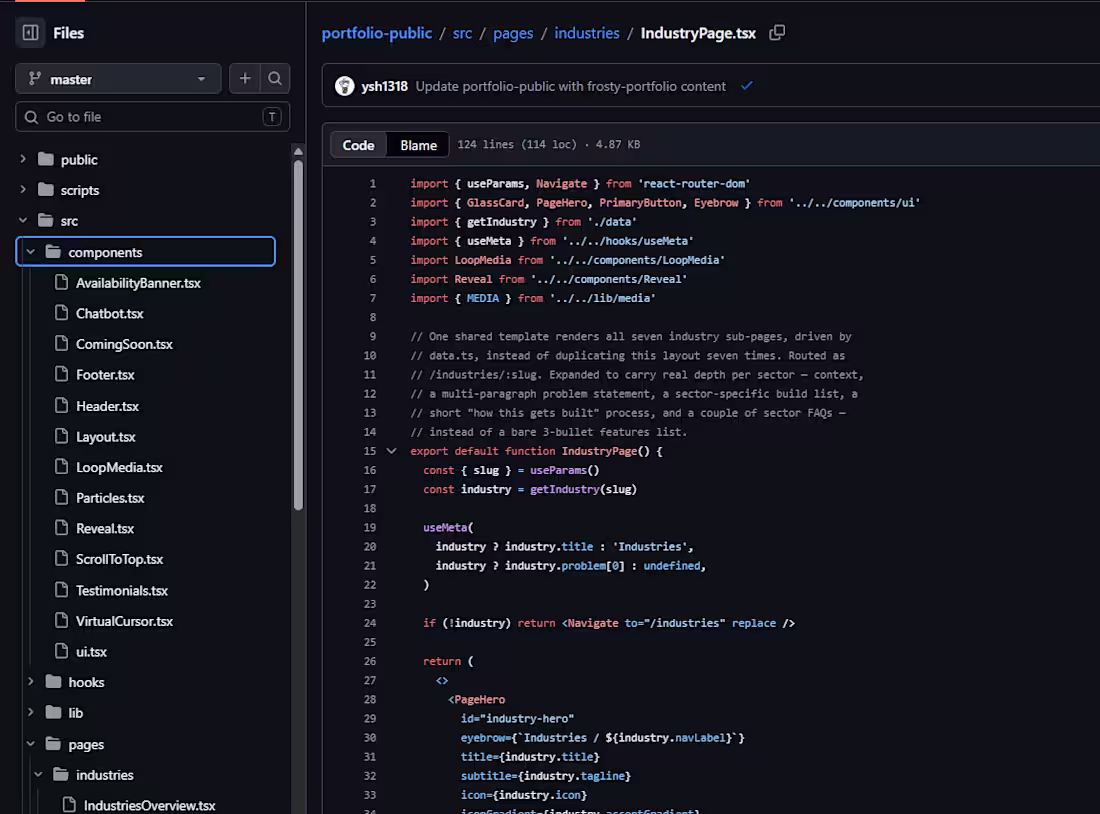Copy the file path icon

pos(777,32)
